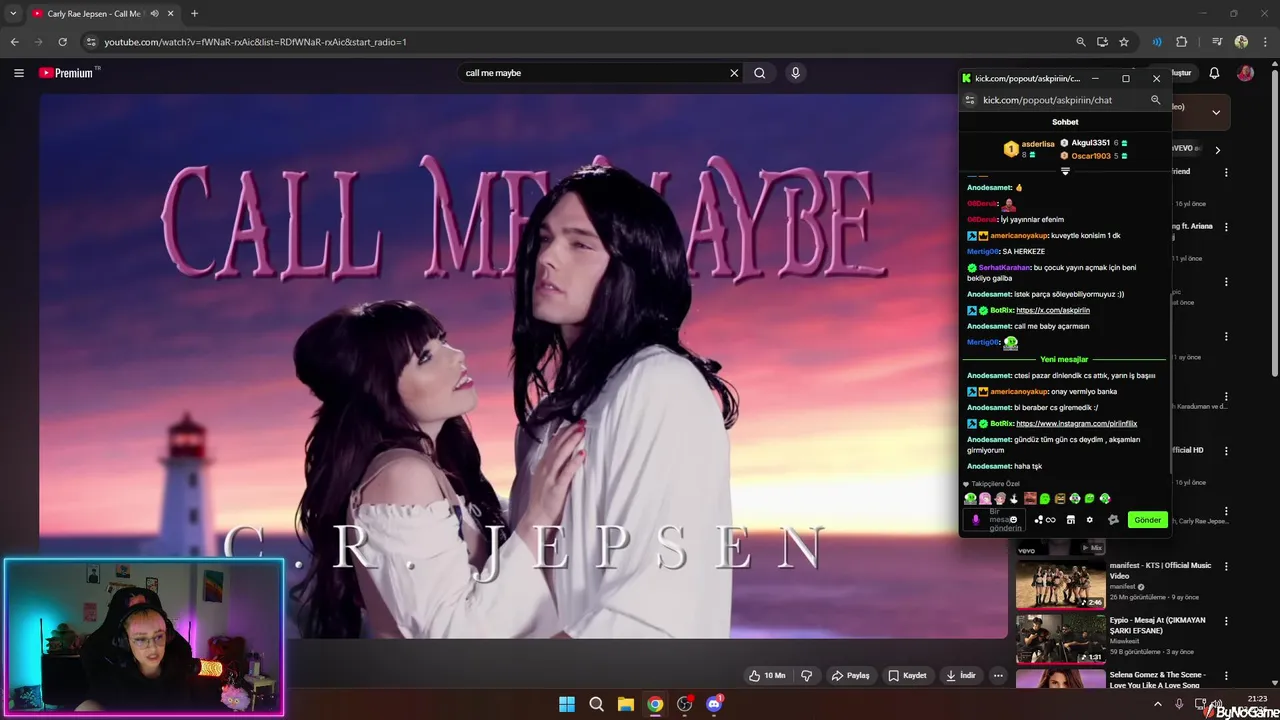The width and height of the screenshot is (1280, 720).
Task: Click the infinity points icon
Action: point(1050,519)
